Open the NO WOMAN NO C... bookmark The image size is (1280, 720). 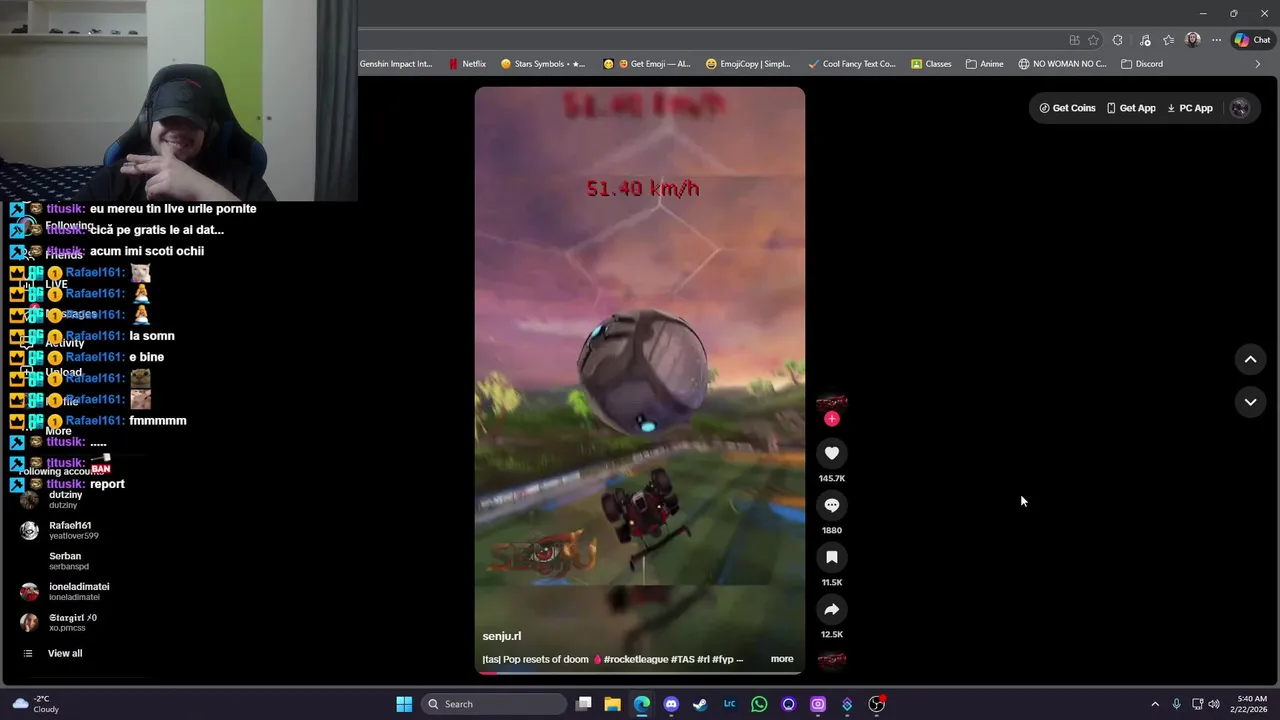(x=1063, y=64)
